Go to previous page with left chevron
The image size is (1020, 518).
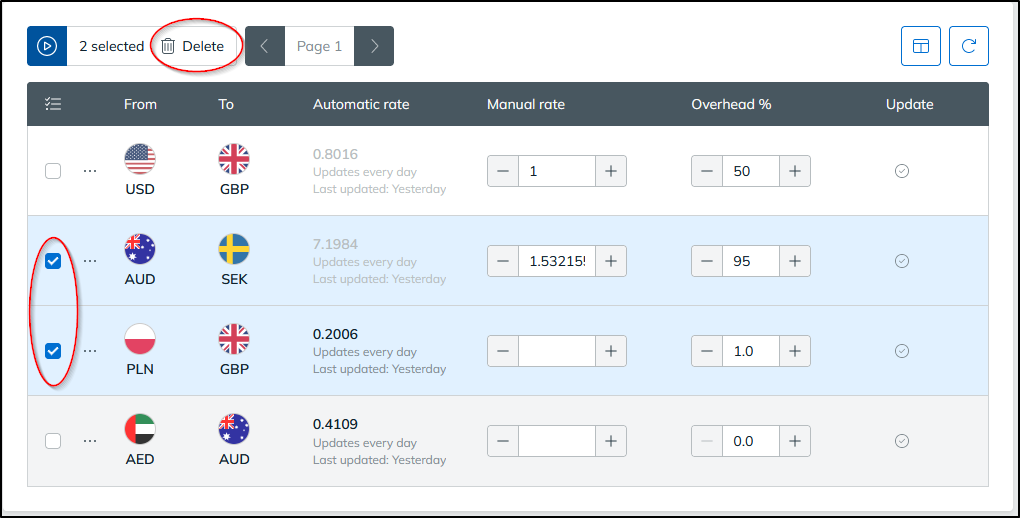265,46
